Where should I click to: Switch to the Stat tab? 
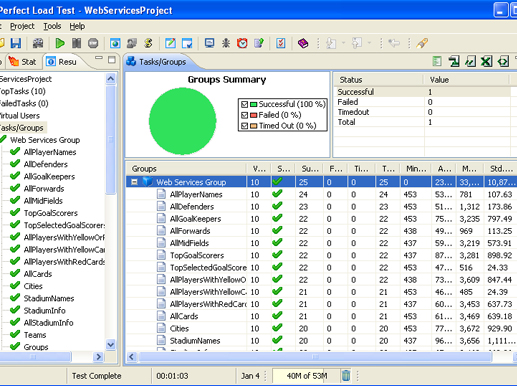23,62
